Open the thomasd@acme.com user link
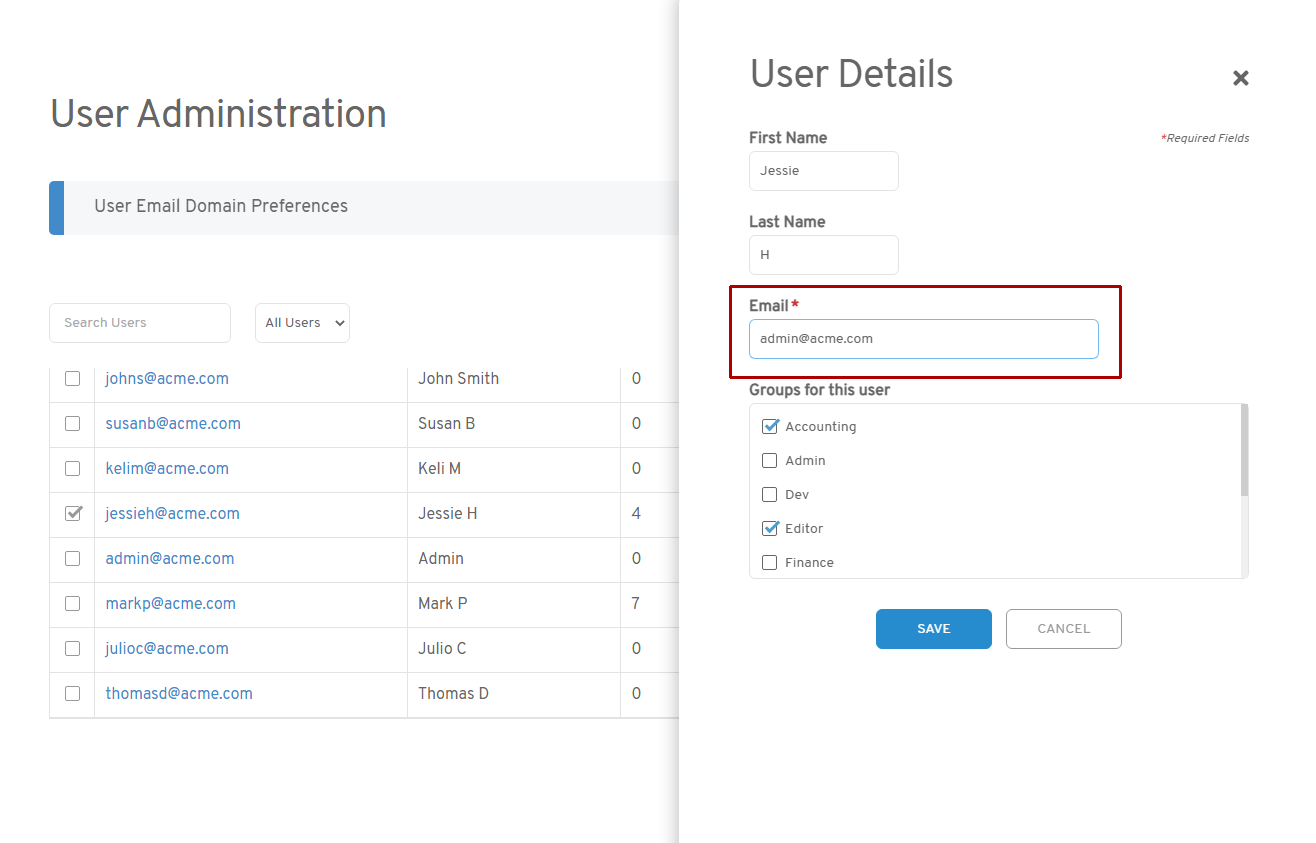Viewport: 1316px width, 843px height. pos(179,694)
